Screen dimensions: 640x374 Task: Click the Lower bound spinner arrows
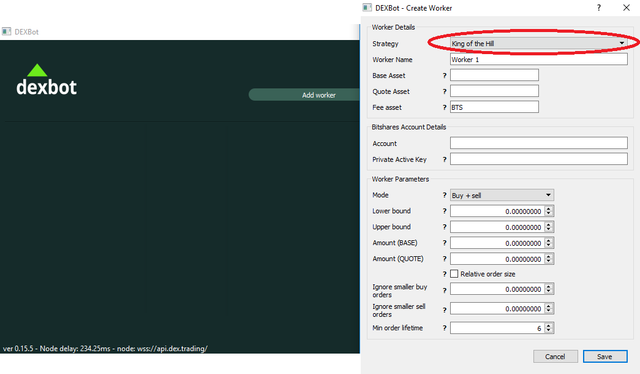click(549, 211)
